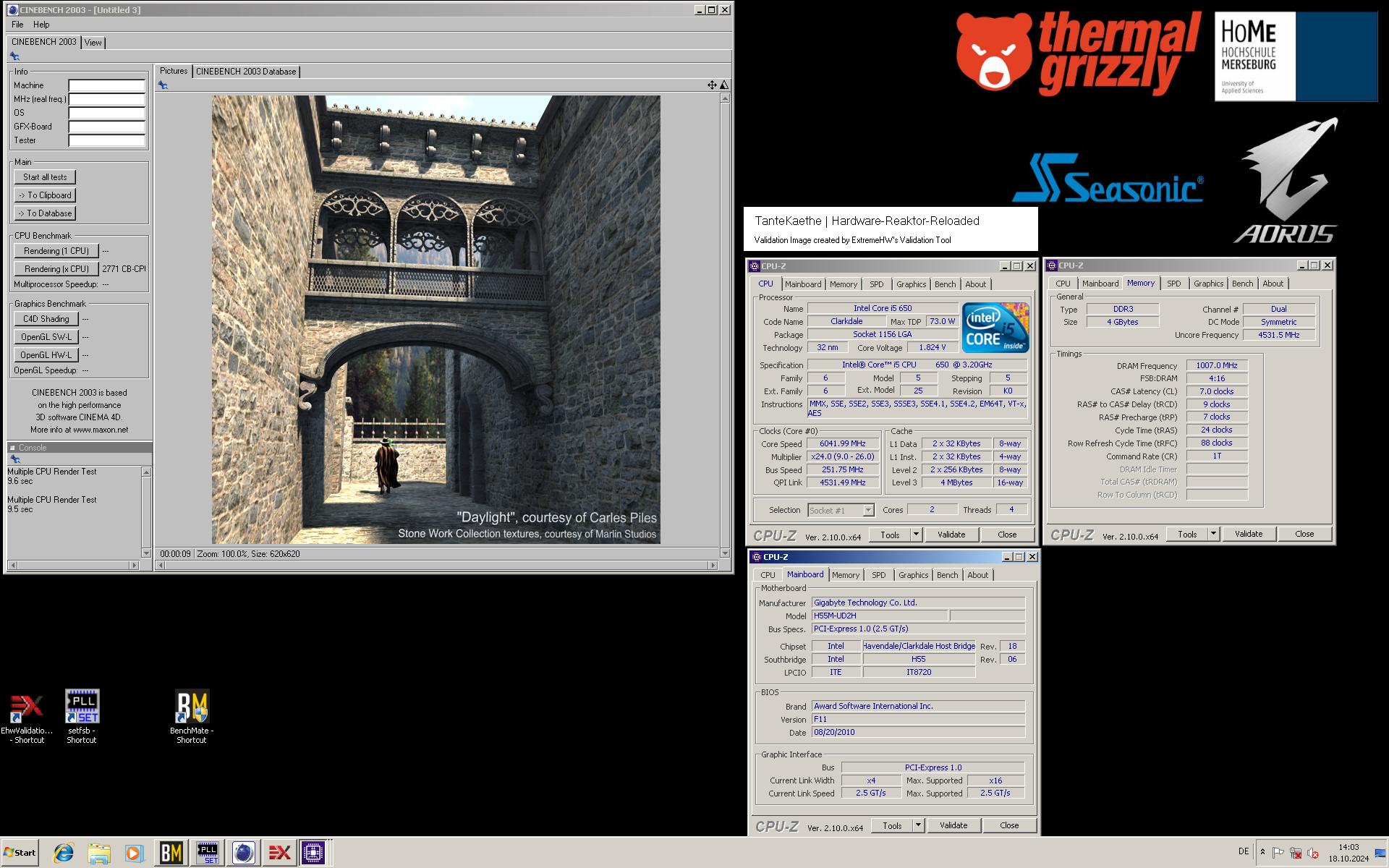Open Tools dropdown arrow in CPU-Z Mainboard window
This screenshot has height=868, width=1389.
point(918,825)
